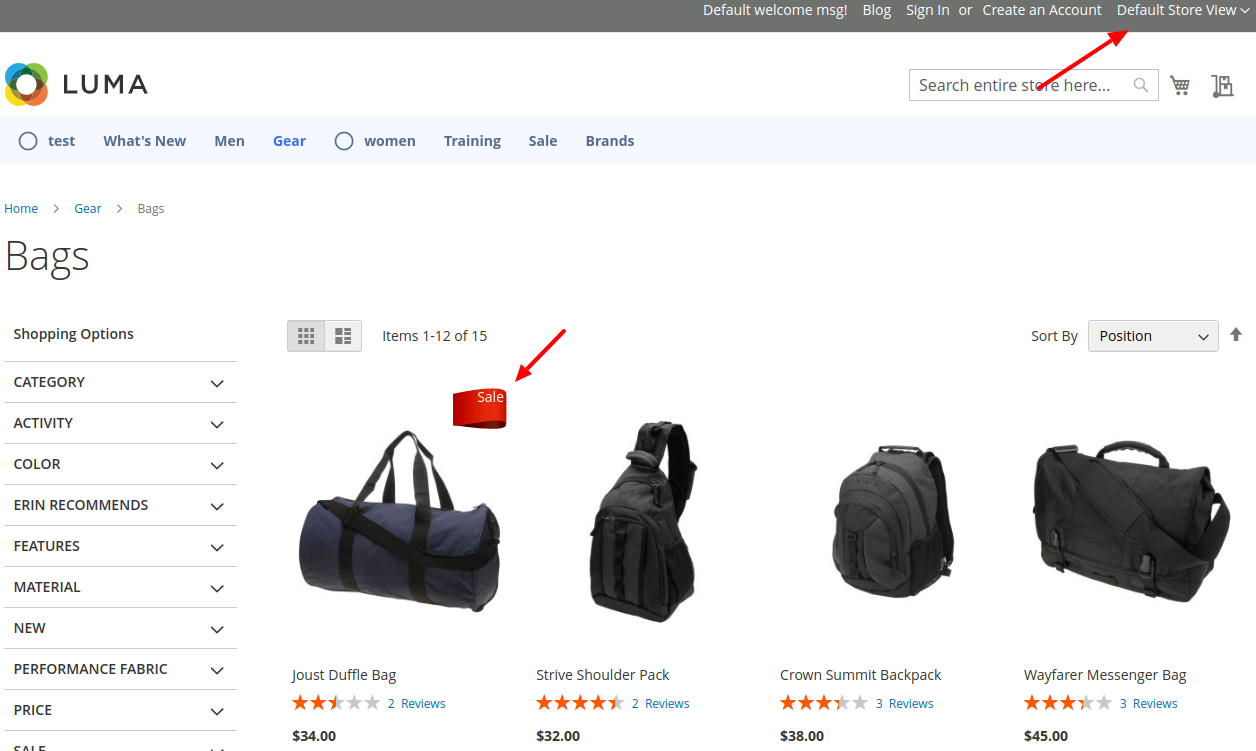Click the Joust Duffle Bag image
The image size is (1256, 751).
tap(400, 522)
